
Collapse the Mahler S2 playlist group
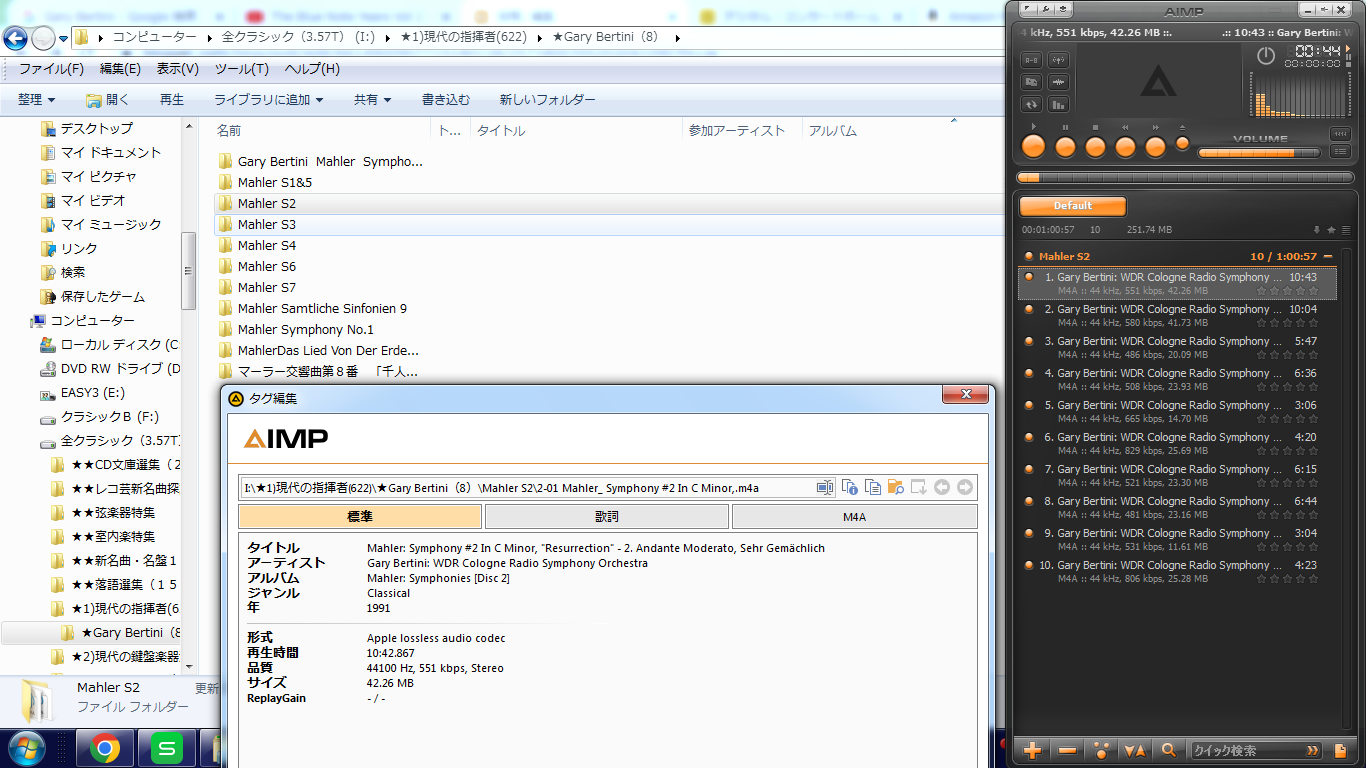pyautogui.click(x=1328, y=257)
